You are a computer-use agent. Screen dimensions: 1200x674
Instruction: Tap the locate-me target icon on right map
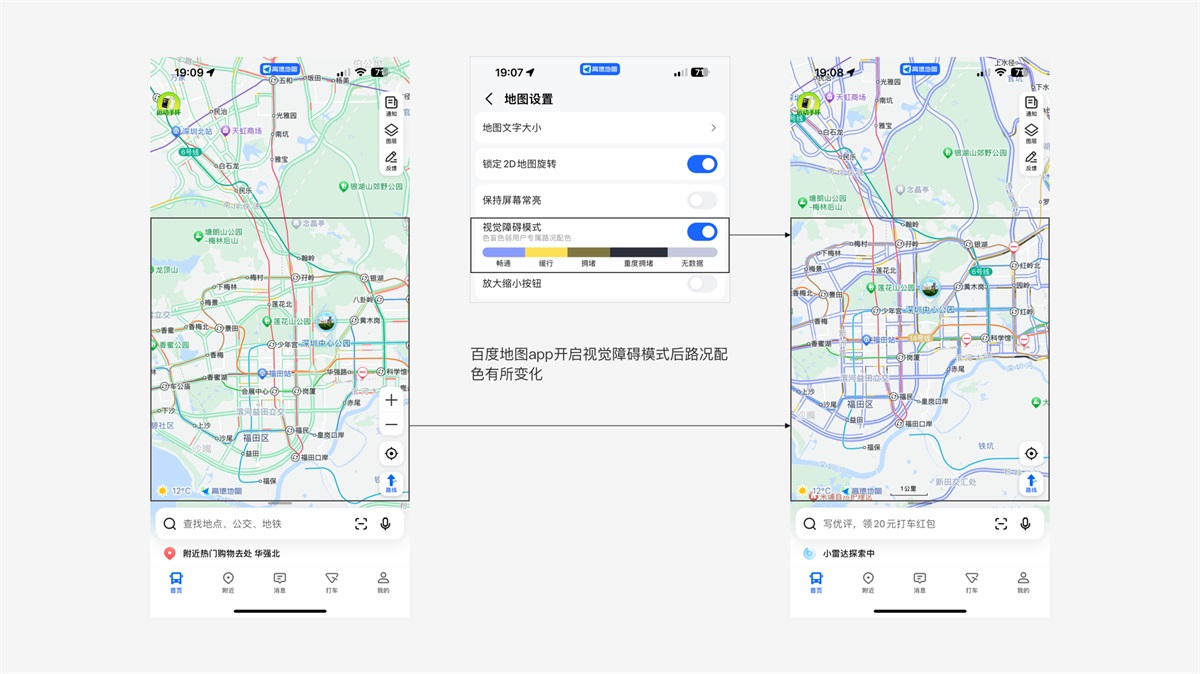tap(1031, 453)
